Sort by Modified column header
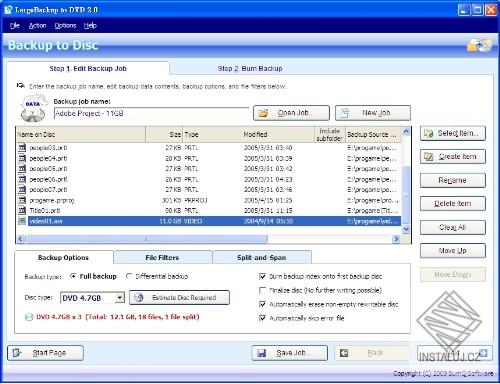Screen dimensions: 500x384 click(x=278, y=135)
